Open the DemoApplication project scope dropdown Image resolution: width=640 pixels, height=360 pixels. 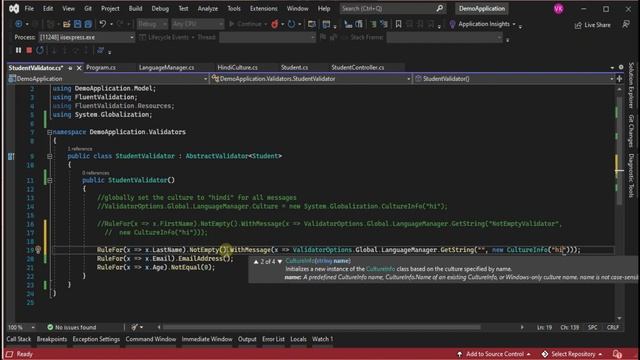coord(108,79)
